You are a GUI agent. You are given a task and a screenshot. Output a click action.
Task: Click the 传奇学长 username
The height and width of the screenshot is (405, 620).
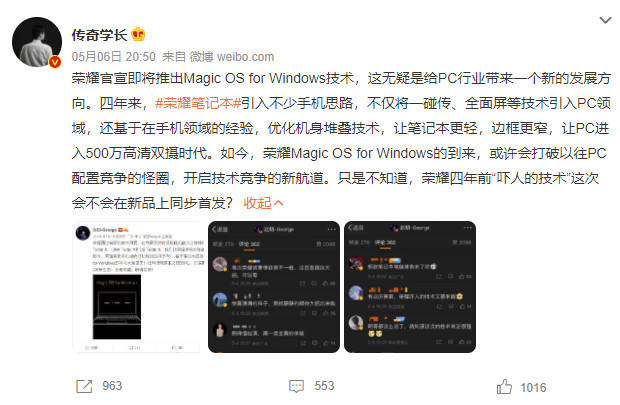pyautogui.click(x=99, y=35)
